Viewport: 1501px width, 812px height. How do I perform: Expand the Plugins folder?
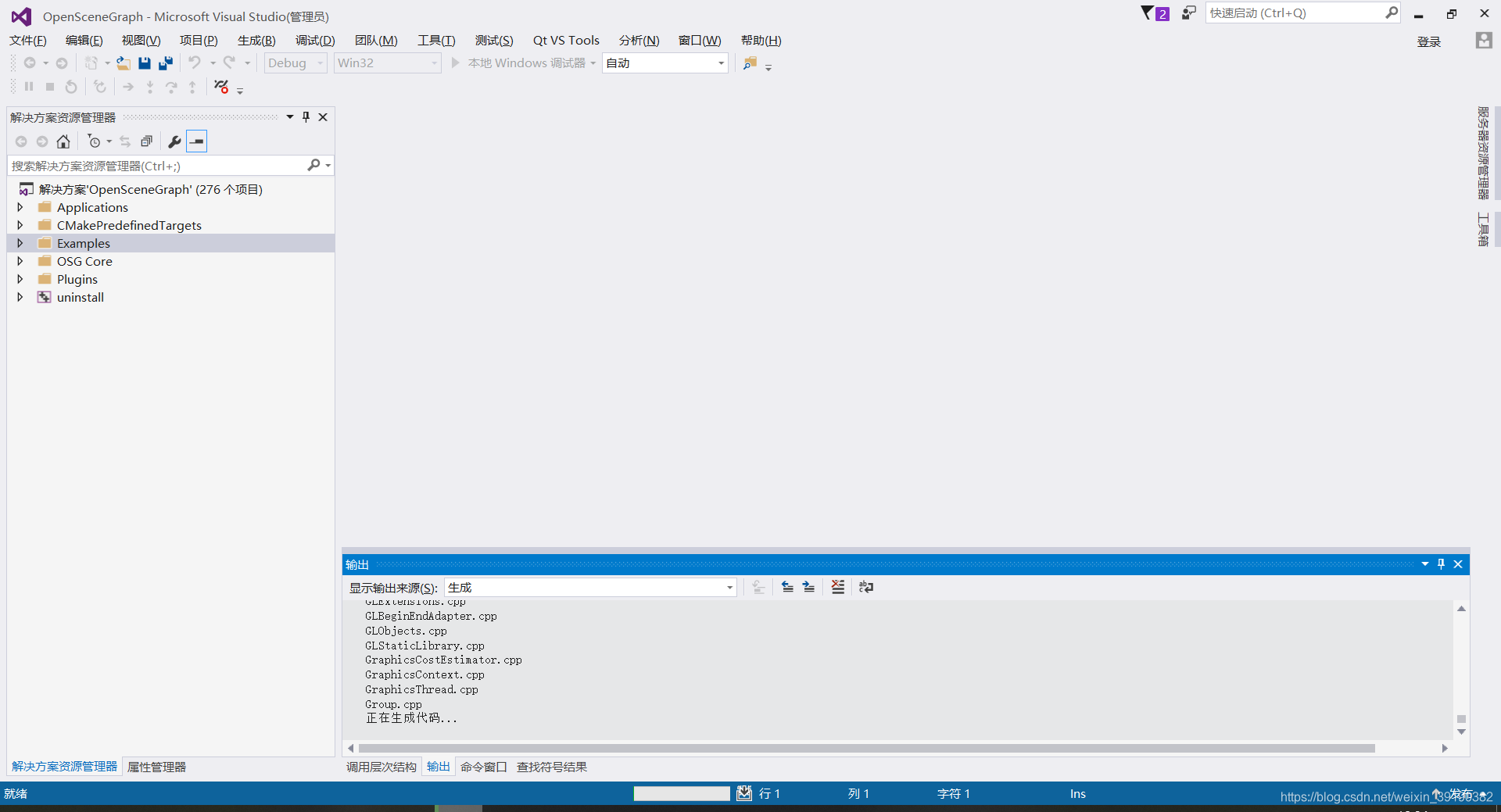click(20, 279)
